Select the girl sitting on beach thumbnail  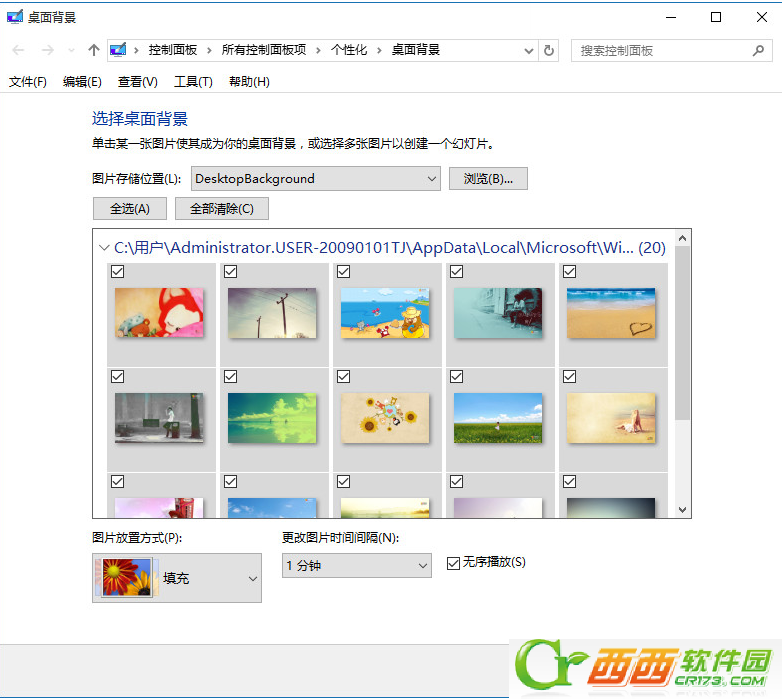(611, 418)
